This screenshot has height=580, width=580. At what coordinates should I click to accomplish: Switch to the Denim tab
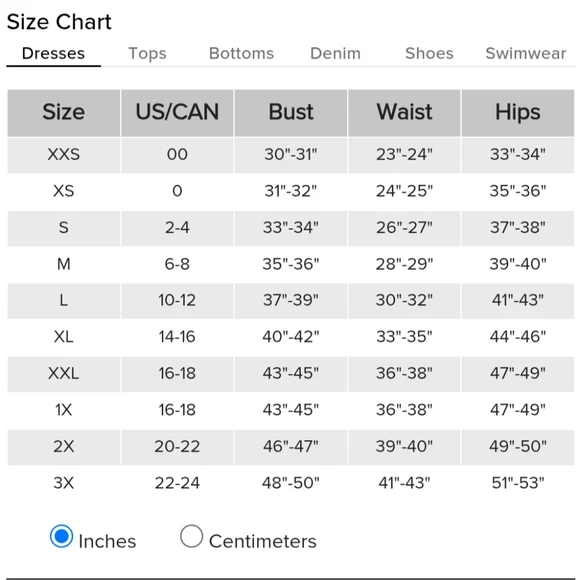tap(335, 54)
